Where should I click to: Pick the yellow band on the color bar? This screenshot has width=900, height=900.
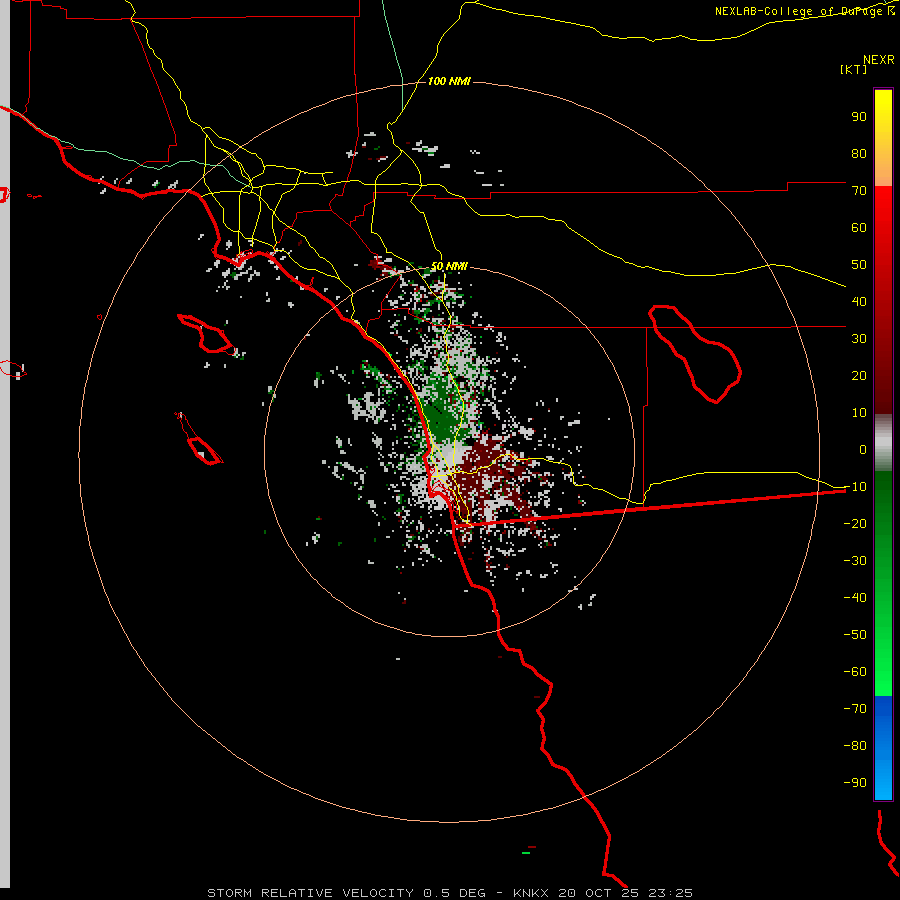click(883, 109)
